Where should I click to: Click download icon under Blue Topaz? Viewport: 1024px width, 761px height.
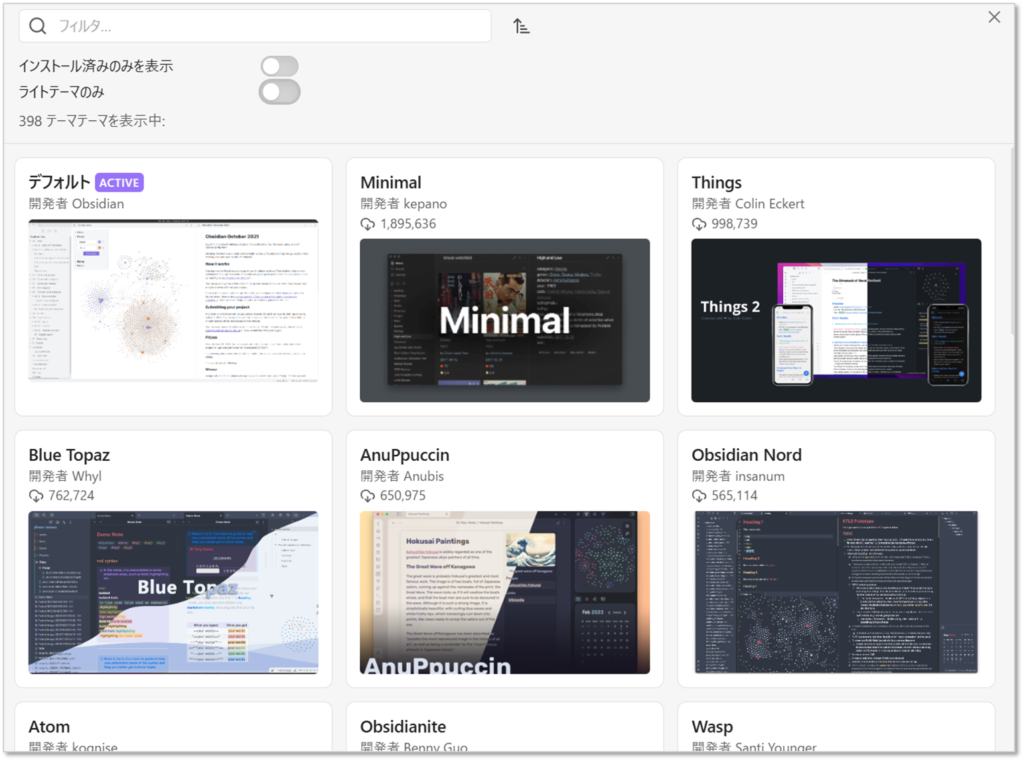pos(37,496)
